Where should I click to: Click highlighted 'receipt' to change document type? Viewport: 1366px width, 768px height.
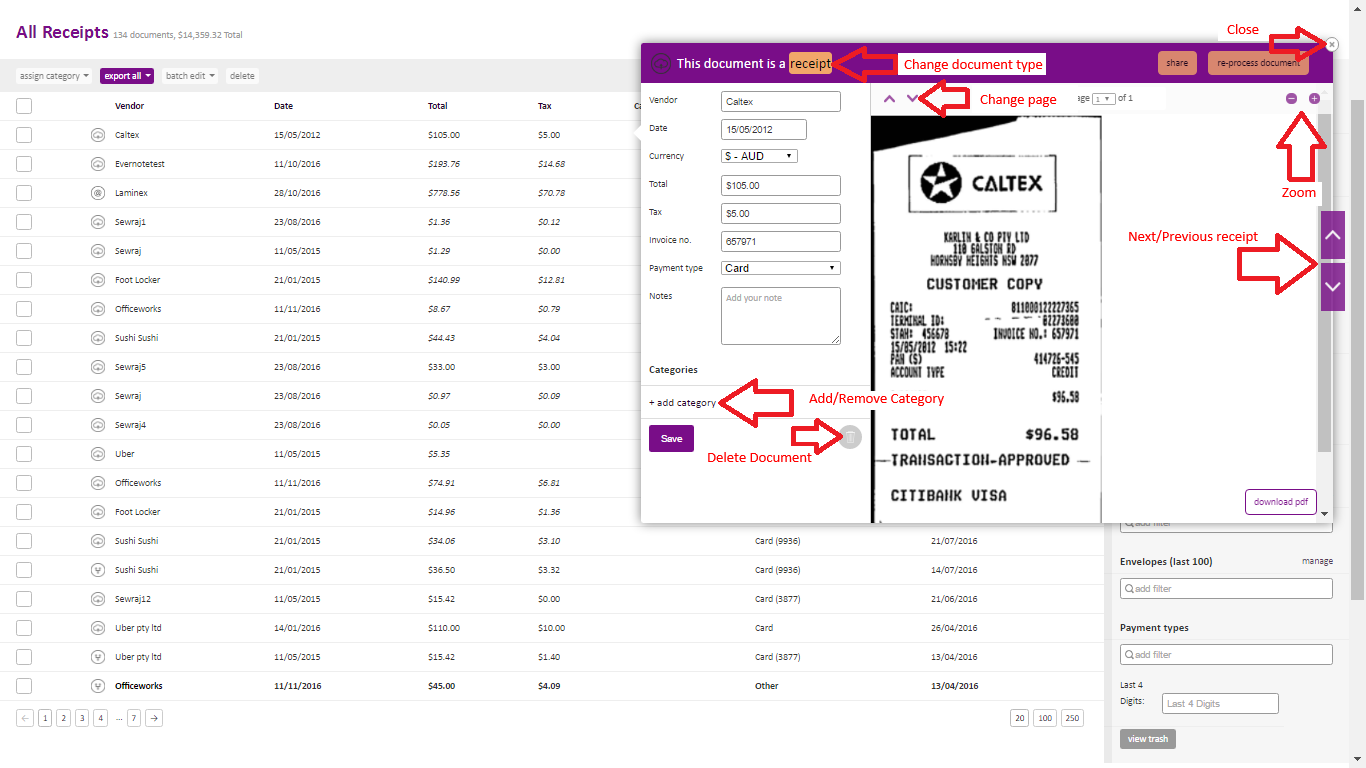(x=810, y=64)
